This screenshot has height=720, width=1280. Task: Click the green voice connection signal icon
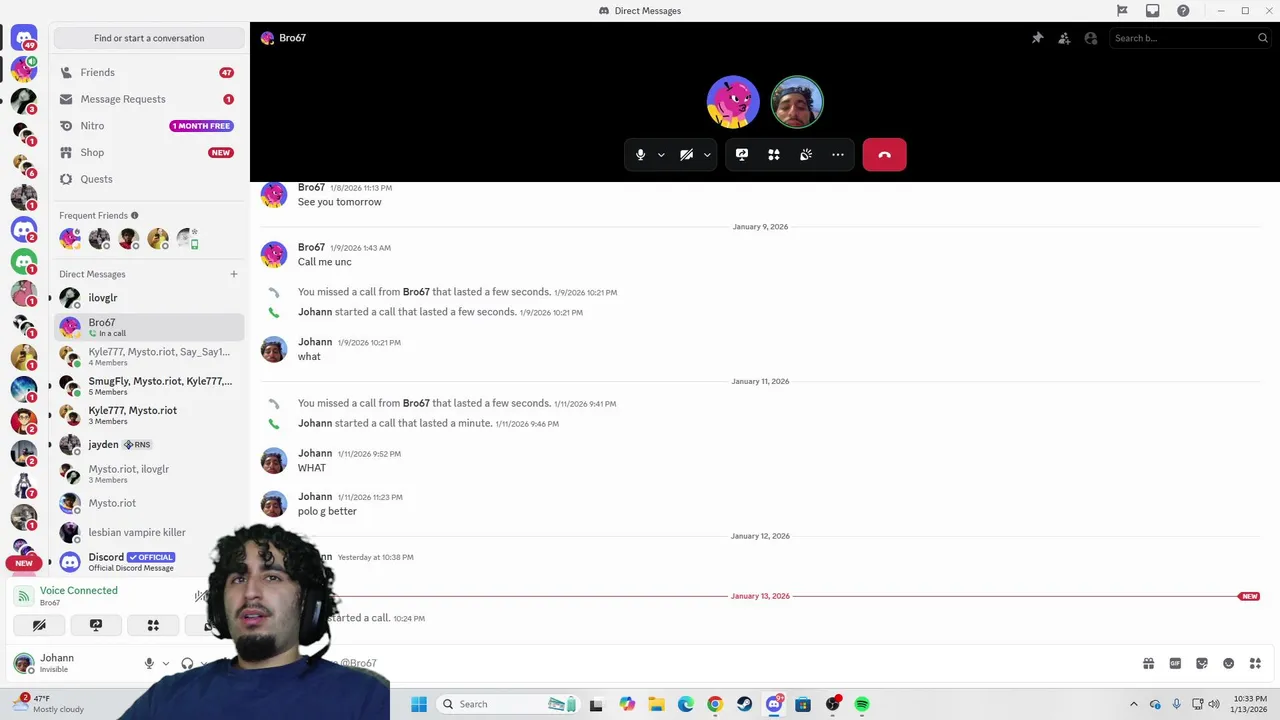(24, 596)
